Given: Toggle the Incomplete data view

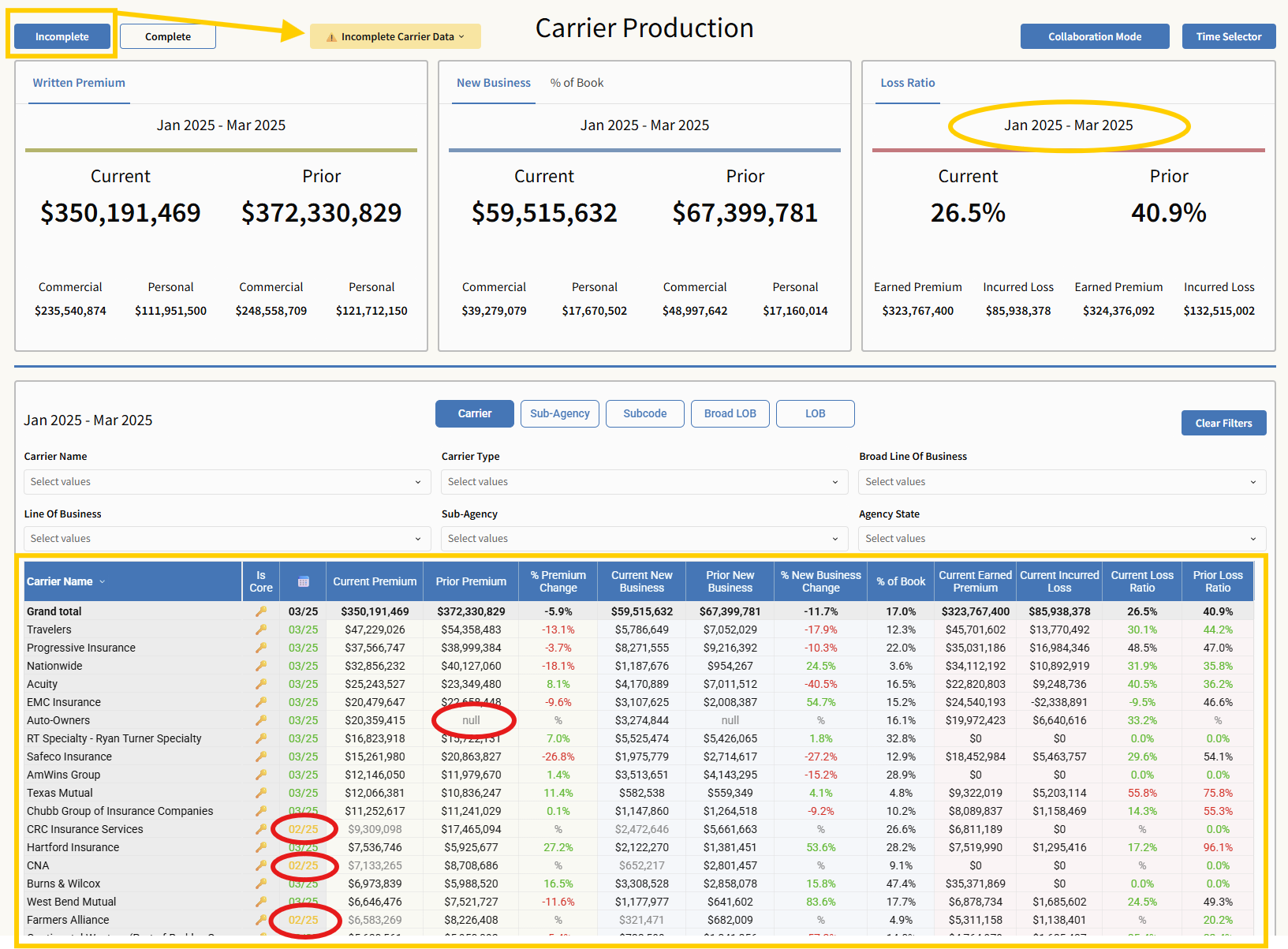Looking at the screenshot, I should pos(62,37).
